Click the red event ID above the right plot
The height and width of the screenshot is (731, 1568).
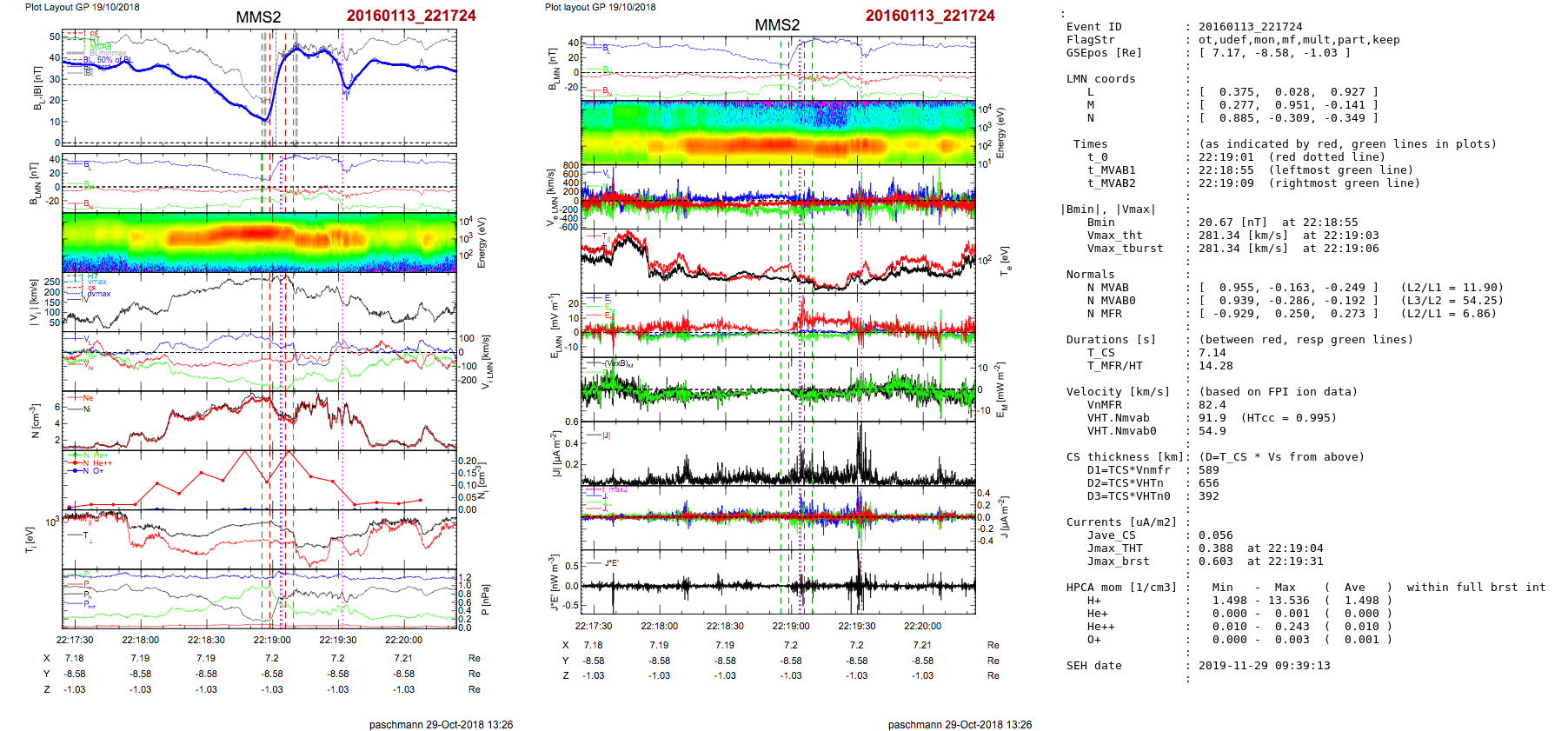(930, 16)
